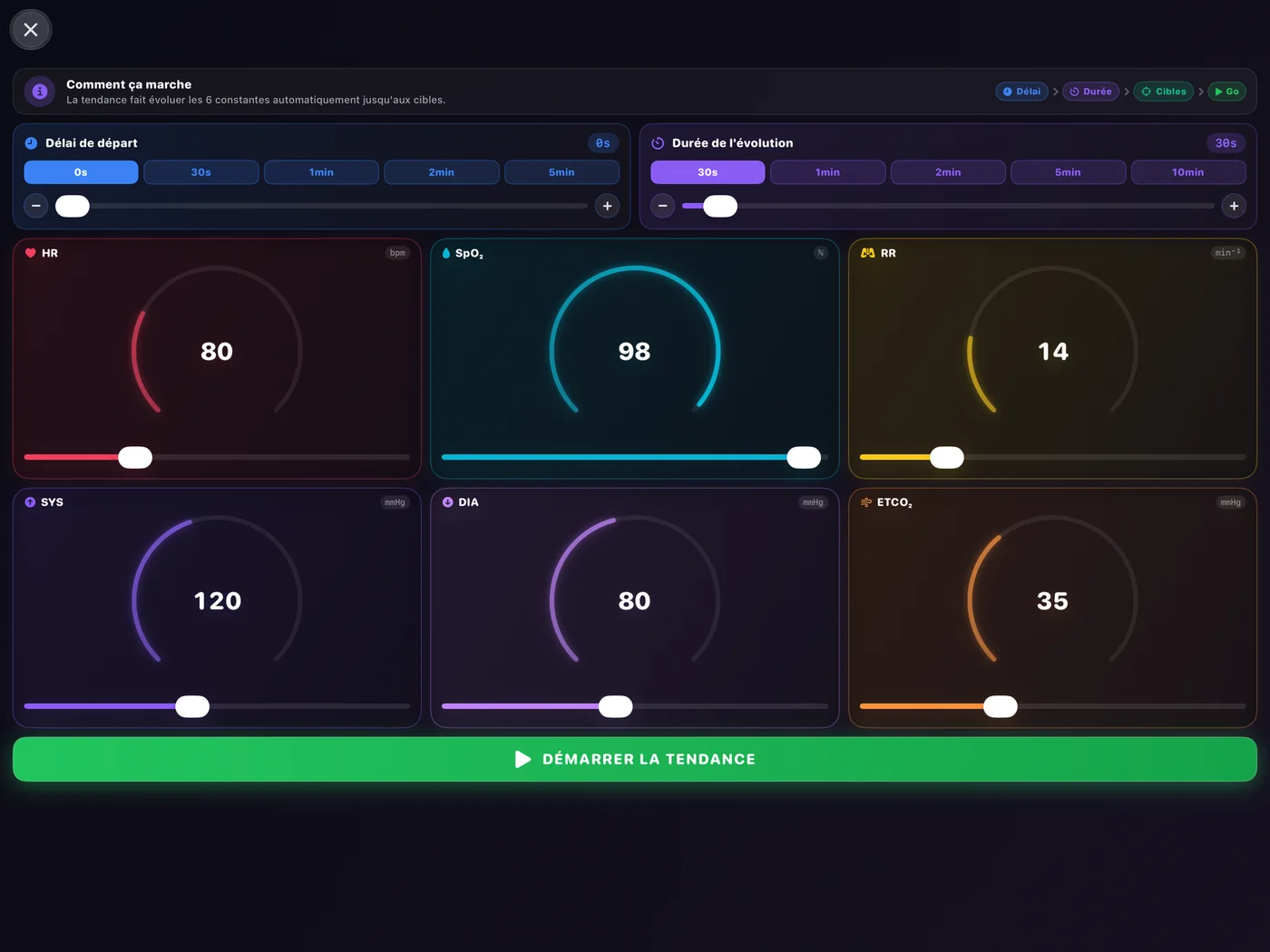The image size is (1270, 952).
Task: Click the wind icon beside ETCO₂
Action: [866, 502]
